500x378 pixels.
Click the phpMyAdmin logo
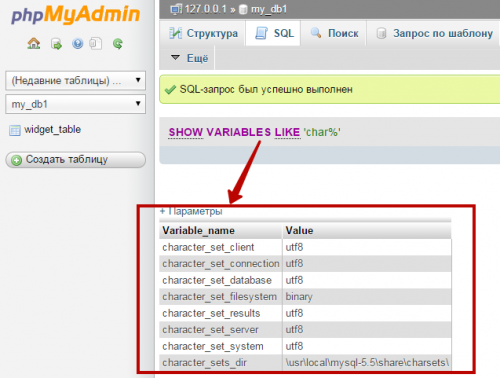tap(75, 15)
